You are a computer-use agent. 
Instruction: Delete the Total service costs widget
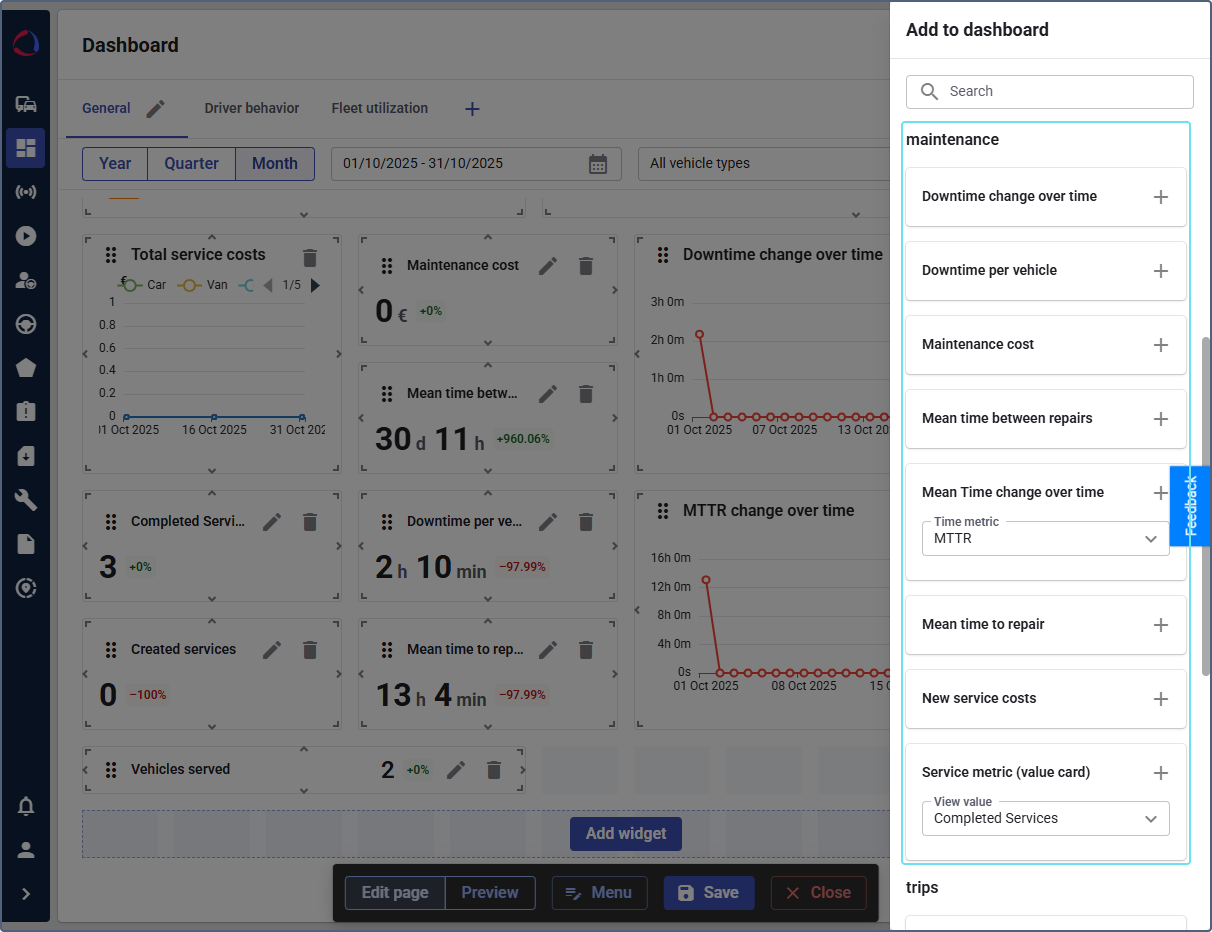[x=310, y=258]
